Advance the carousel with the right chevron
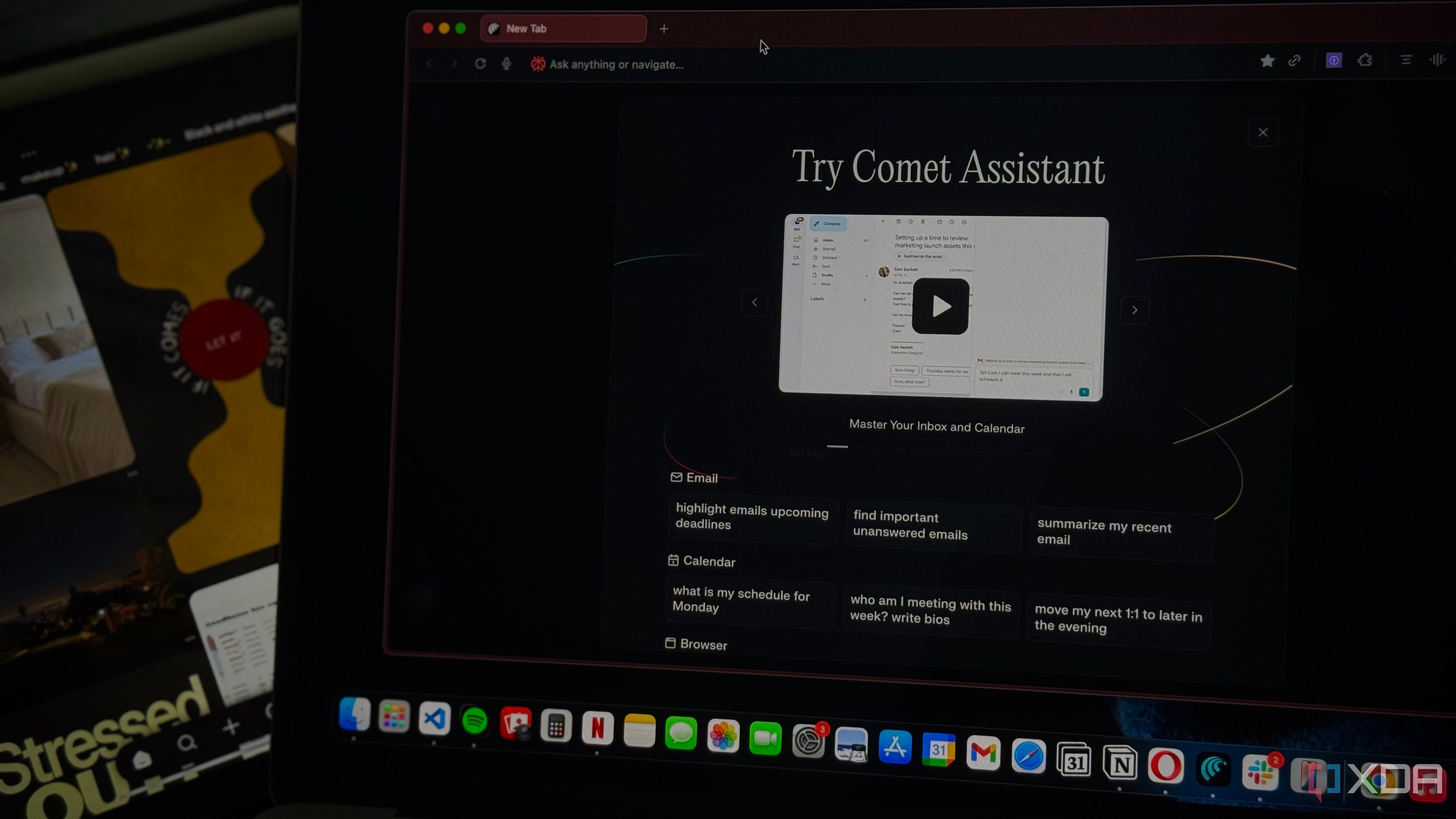Image resolution: width=1456 pixels, height=819 pixels. (1135, 310)
